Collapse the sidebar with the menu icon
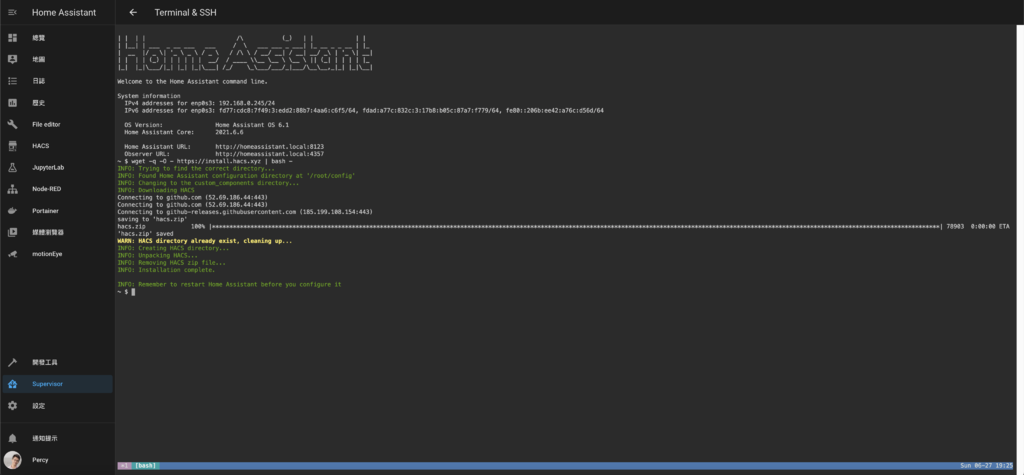This screenshot has height=475, width=1024. [12, 12]
